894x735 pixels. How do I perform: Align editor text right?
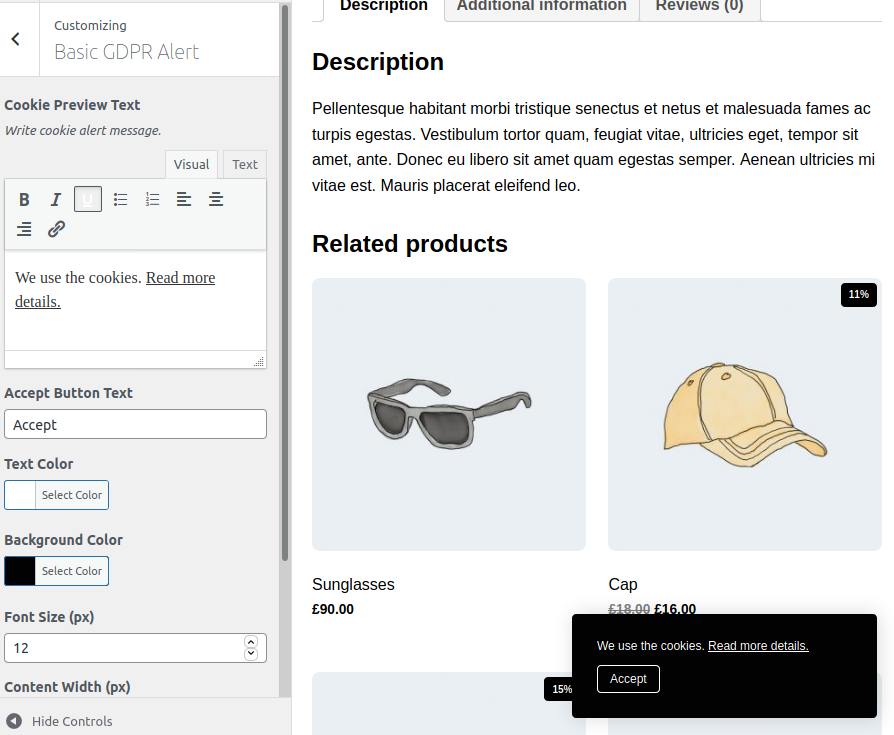(x=24, y=229)
